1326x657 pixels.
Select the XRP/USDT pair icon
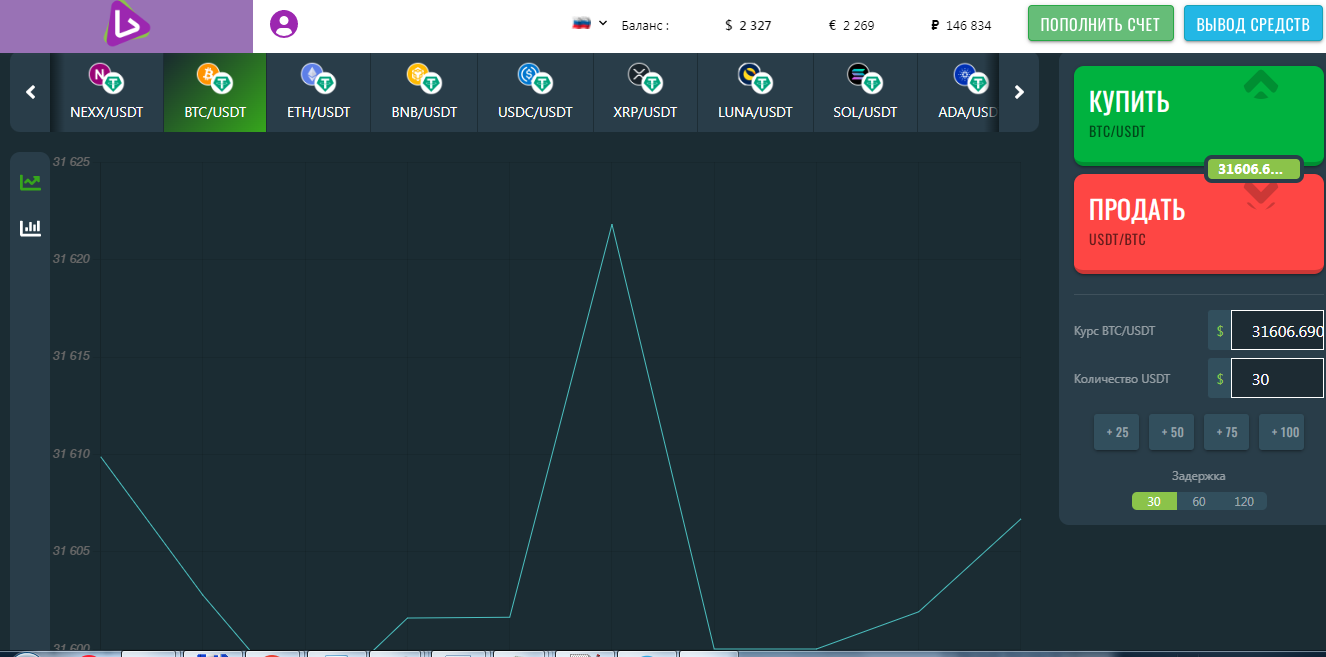(x=645, y=78)
